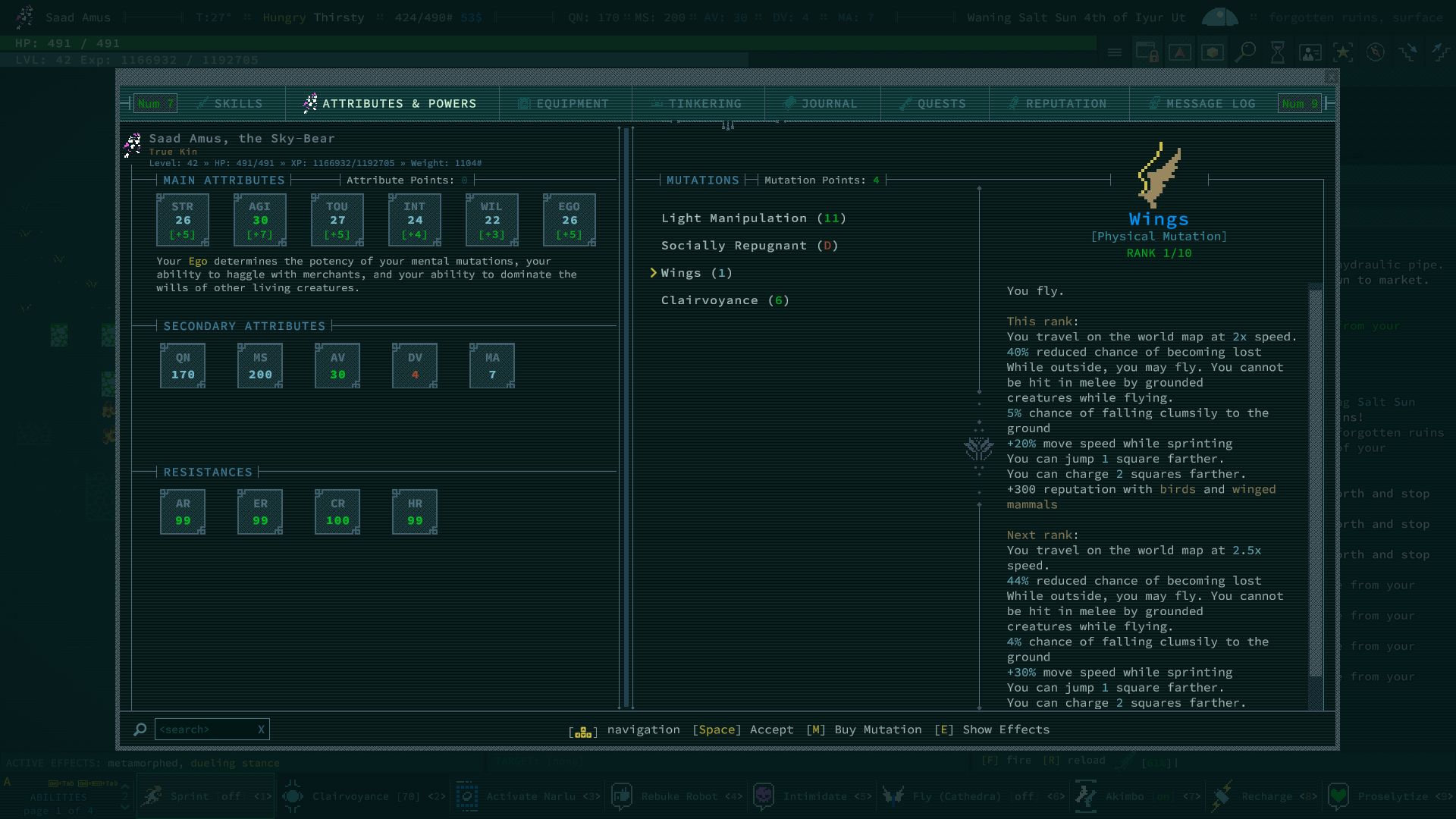Clear the search field with the X
Screen dimensions: 1456x819
tap(261, 730)
